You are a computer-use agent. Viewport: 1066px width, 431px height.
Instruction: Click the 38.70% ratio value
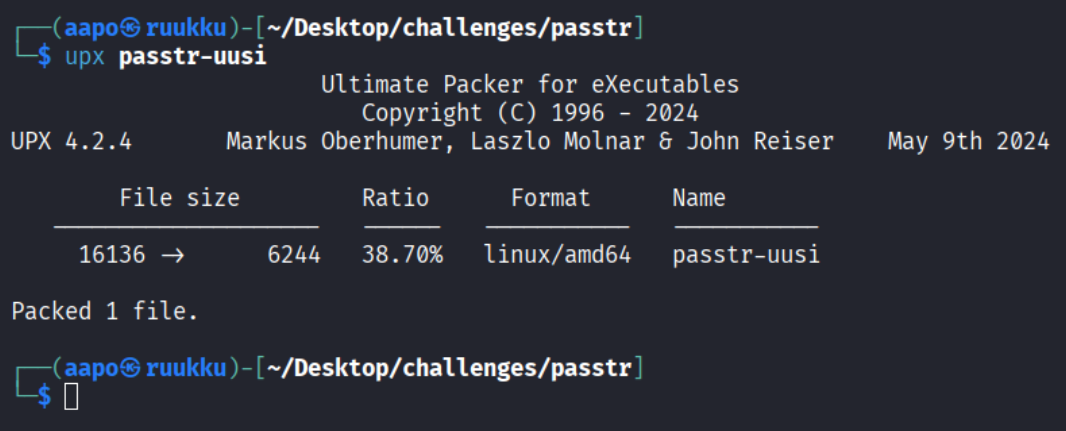tap(402, 255)
